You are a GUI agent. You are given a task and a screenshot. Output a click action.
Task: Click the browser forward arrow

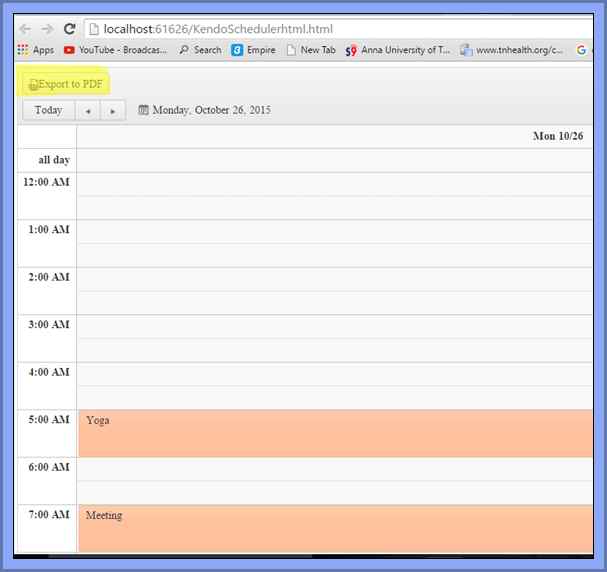click(x=47, y=29)
